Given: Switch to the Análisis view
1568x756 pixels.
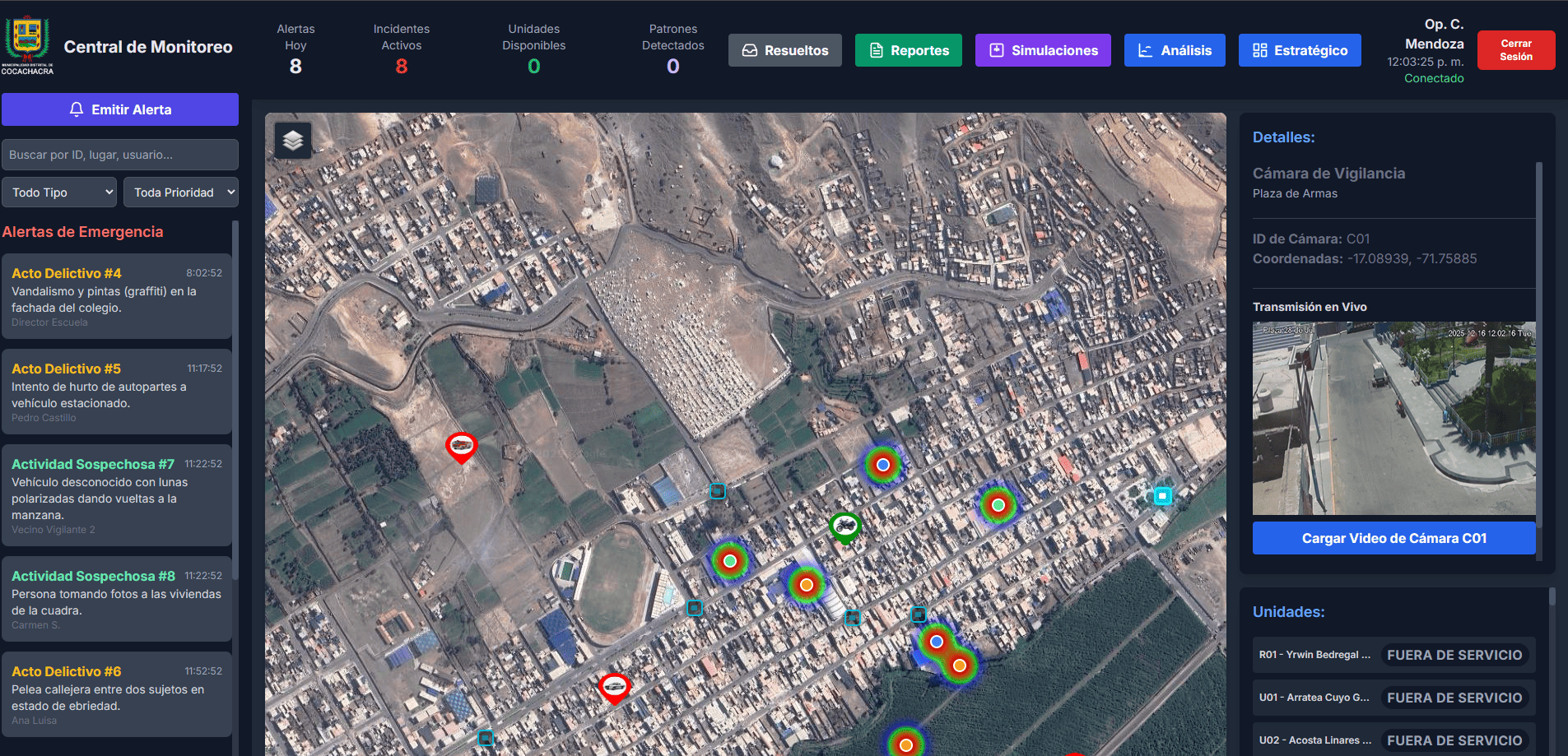Looking at the screenshot, I should click(x=1174, y=50).
